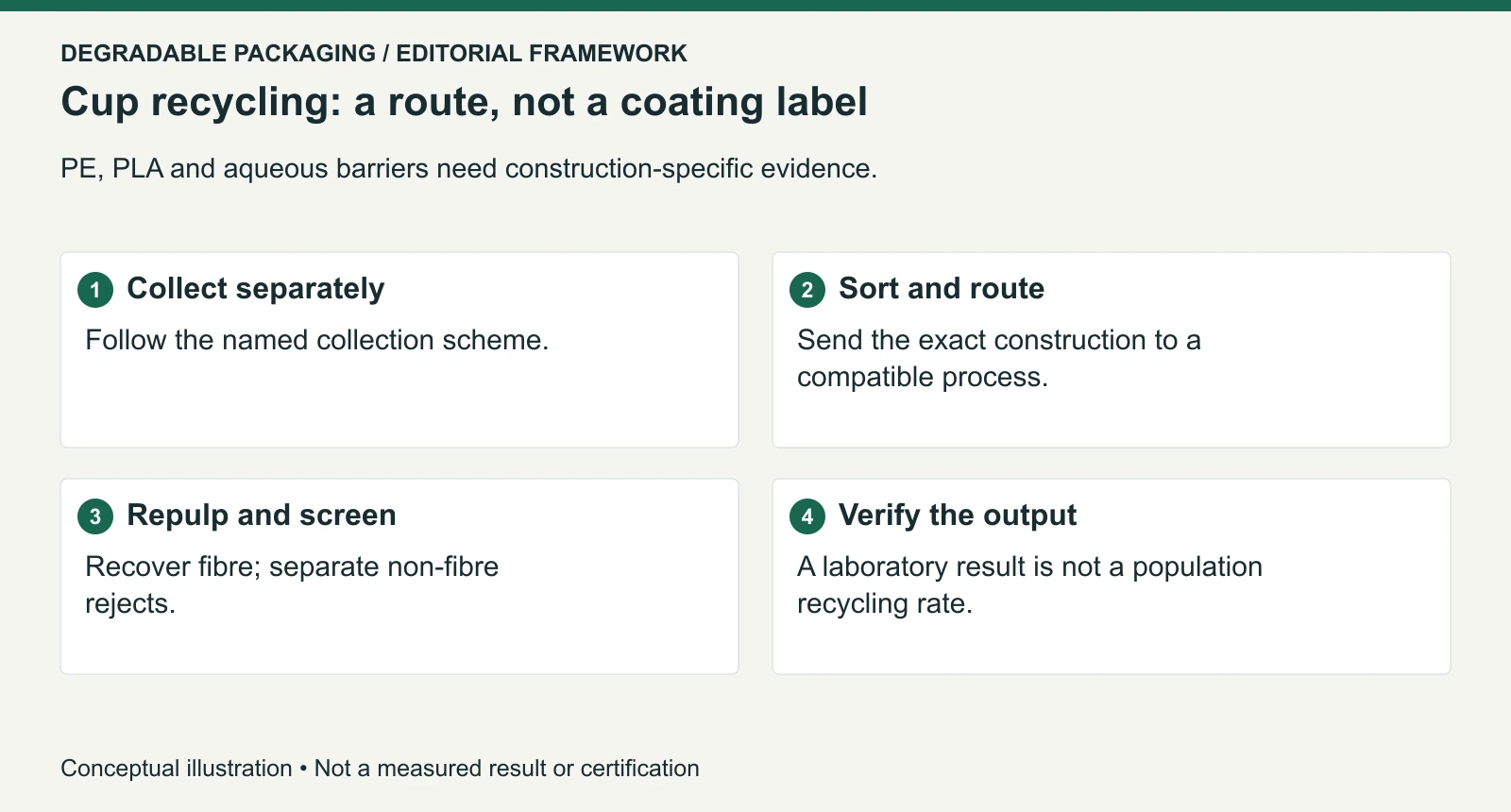This screenshot has width=1511, height=812.
Task: Click "Follow the named collection scheme." text
Action: (317, 340)
